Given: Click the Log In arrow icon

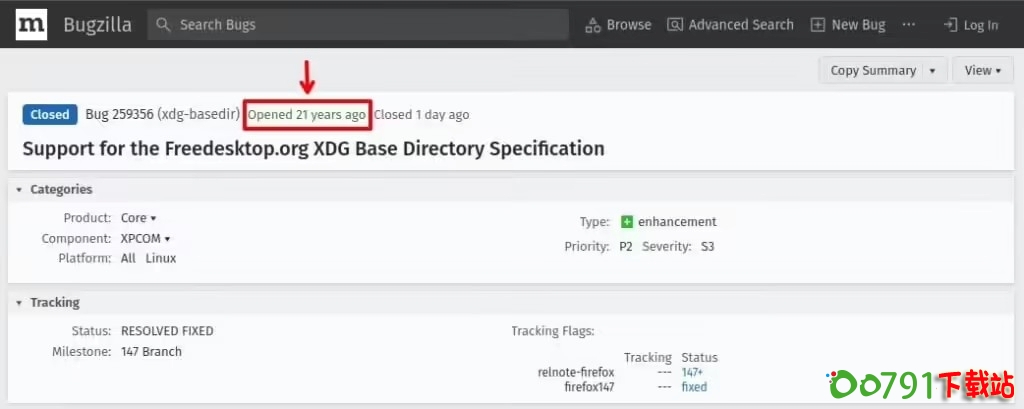Looking at the screenshot, I should pos(950,25).
